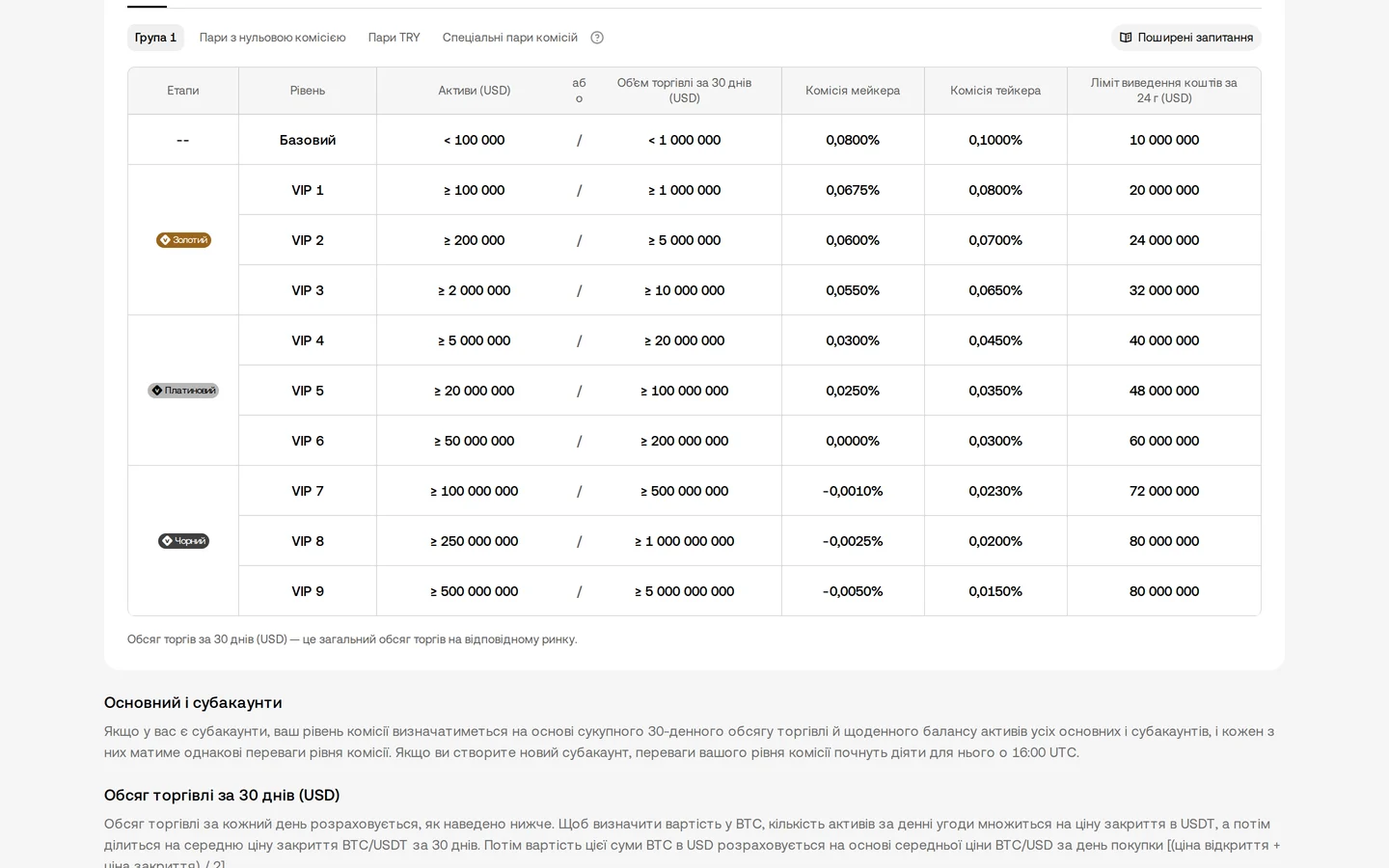Viewport: 1389px width, 868px height.
Task: Click the Золотий tier badge
Action: point(183,240)
